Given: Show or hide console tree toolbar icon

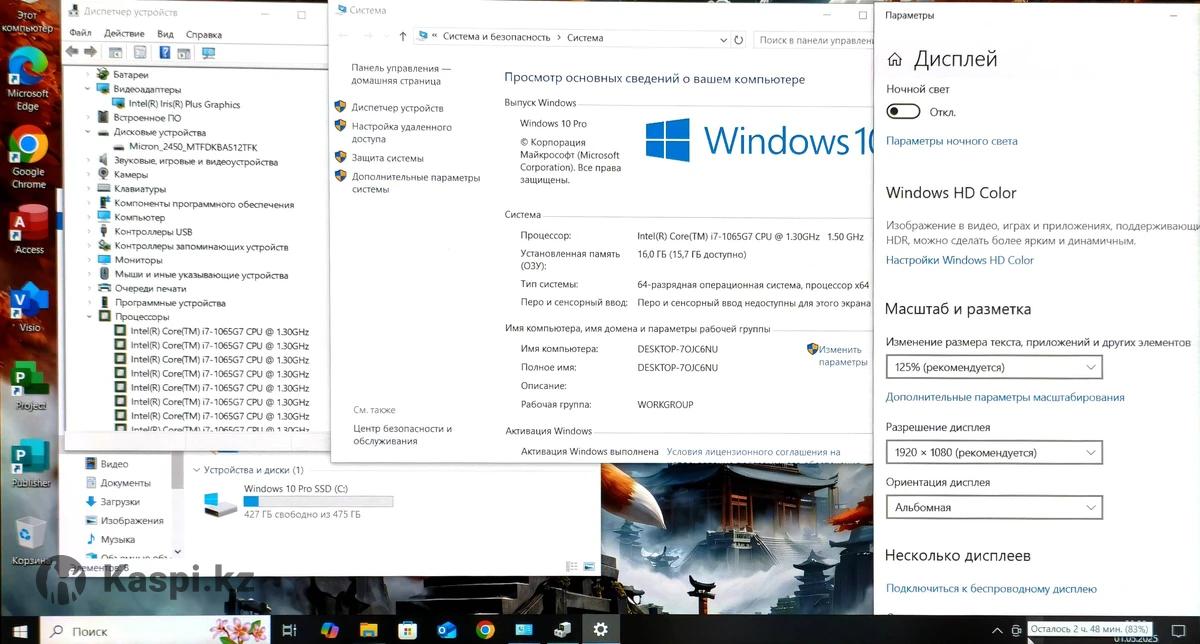Looking at the screenshot, I should [116, 52].
